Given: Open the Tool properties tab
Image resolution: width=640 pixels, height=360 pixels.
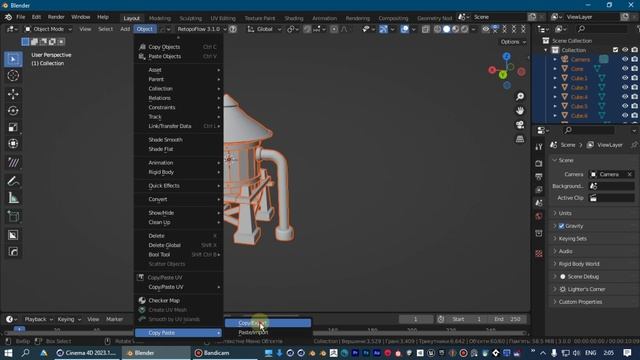Looking at the screenshot, I should pyautogui.click(x=539, y=147).
